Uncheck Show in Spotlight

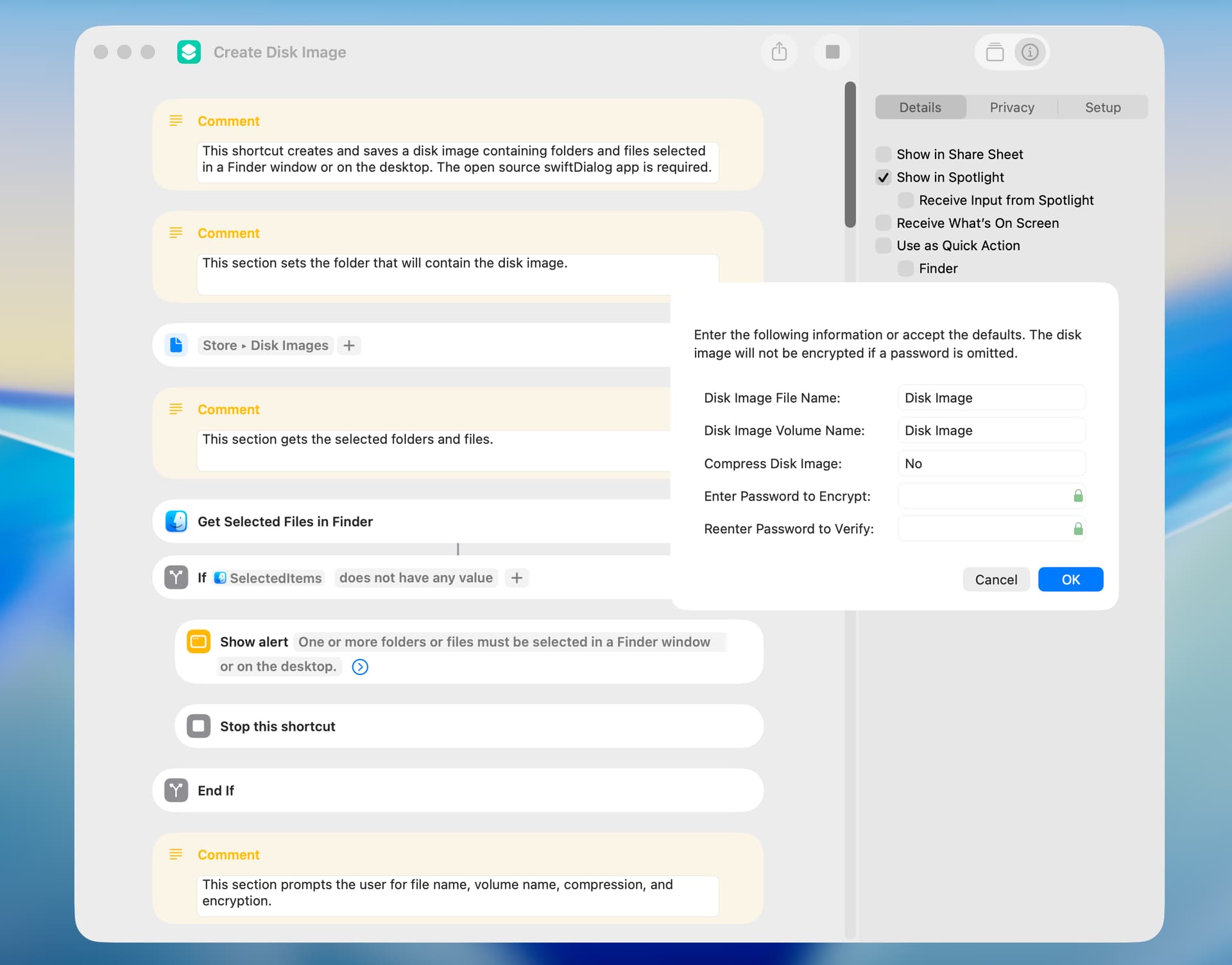(884, 178)
